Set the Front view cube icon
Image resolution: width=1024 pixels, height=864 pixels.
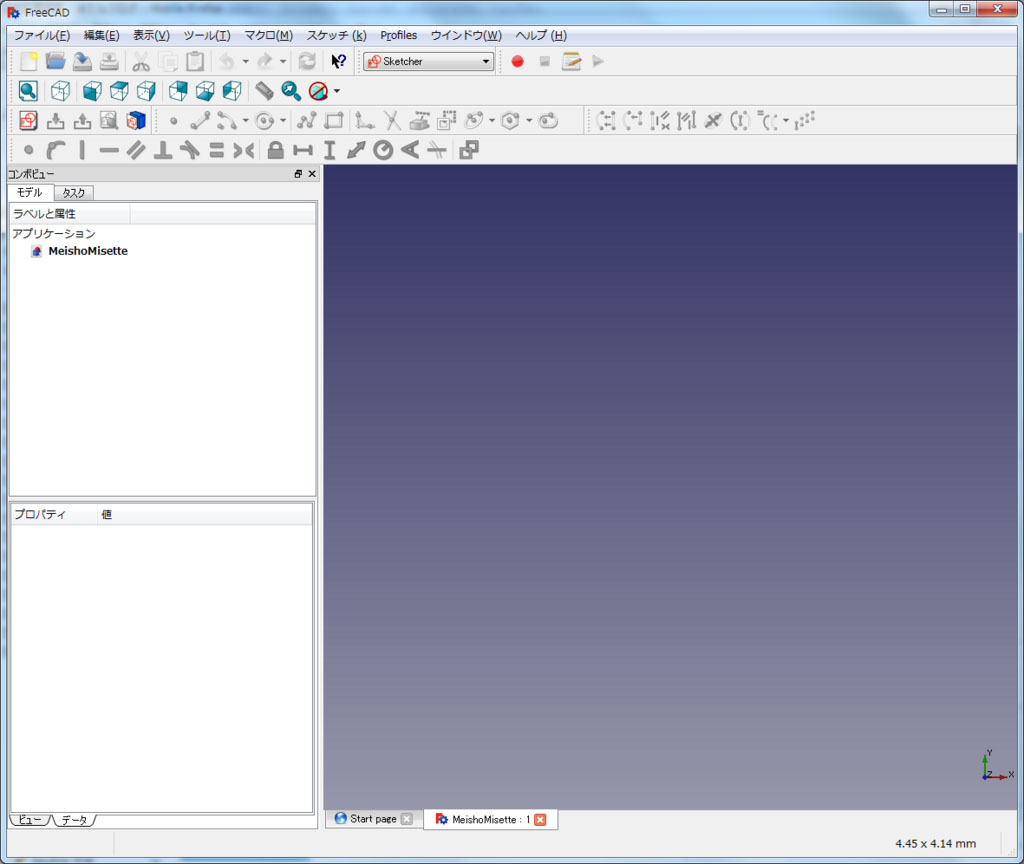tap(92, 91)
